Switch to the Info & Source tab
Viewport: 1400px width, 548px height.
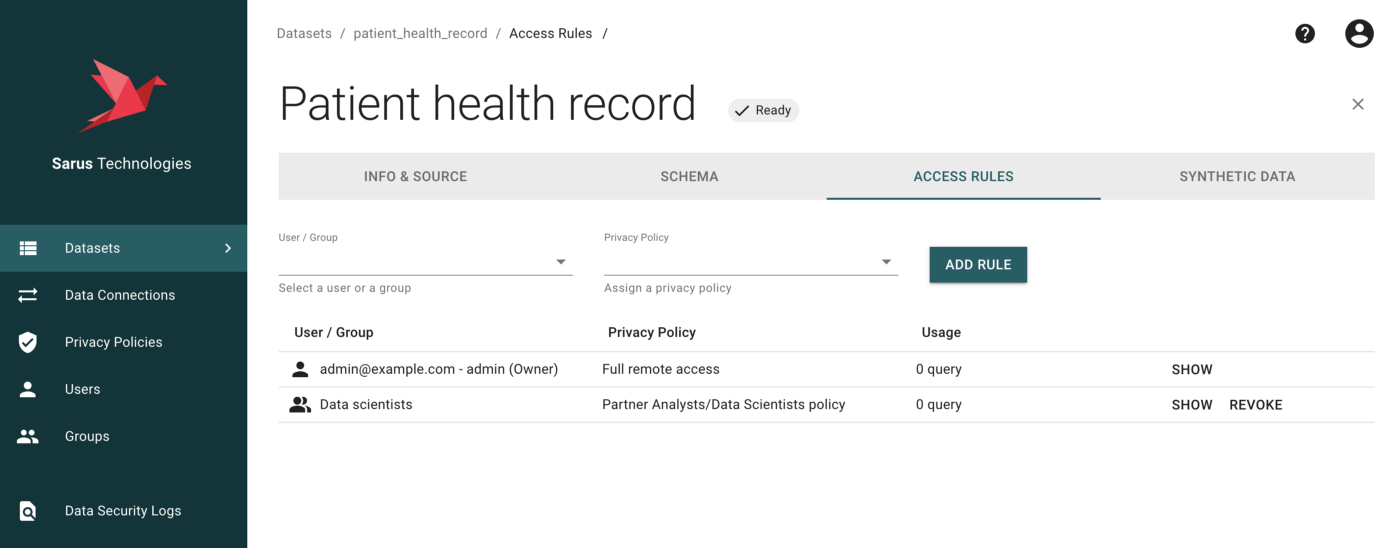coord(415,176)
